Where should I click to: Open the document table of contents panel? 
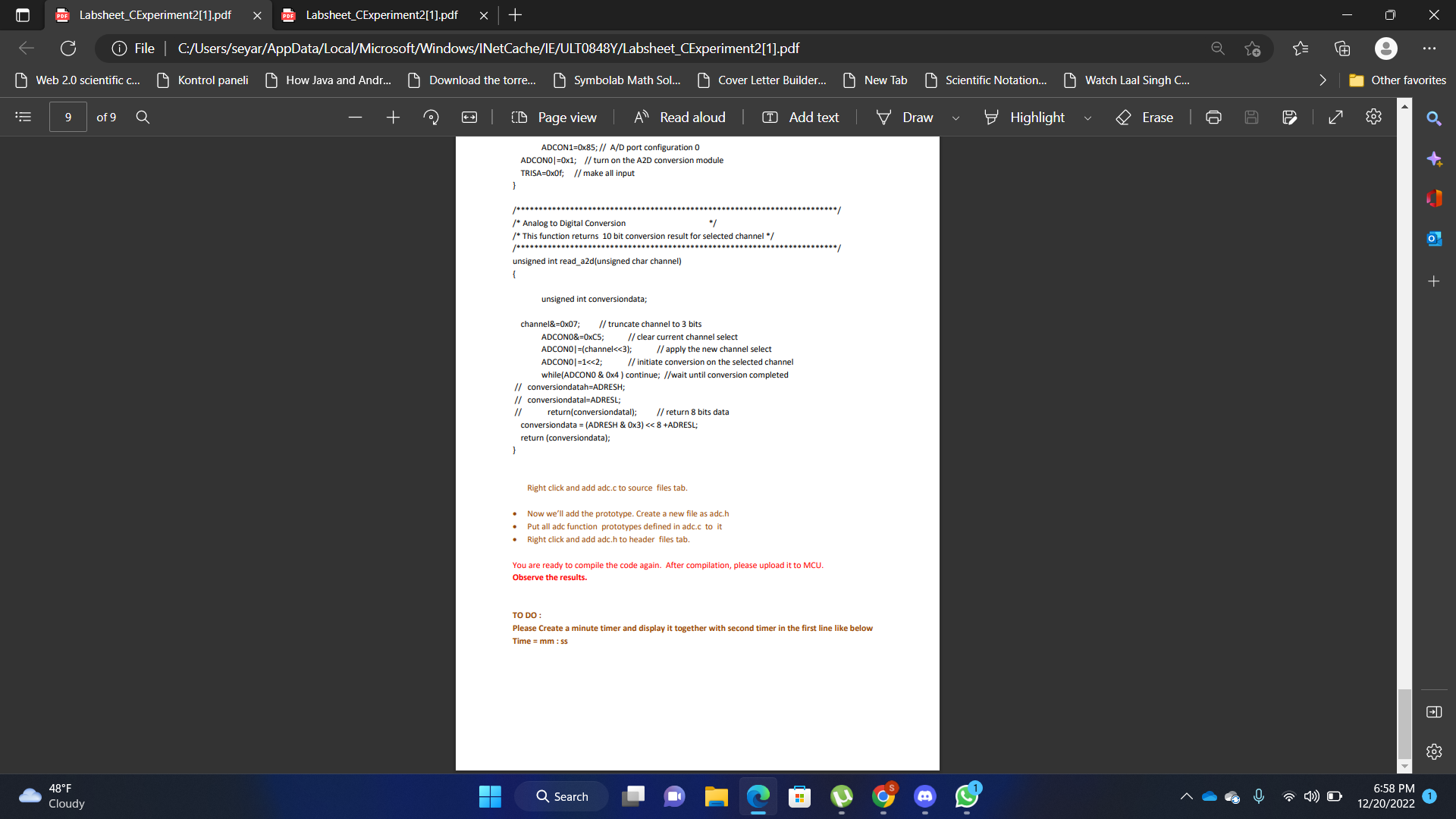point(23,117)
